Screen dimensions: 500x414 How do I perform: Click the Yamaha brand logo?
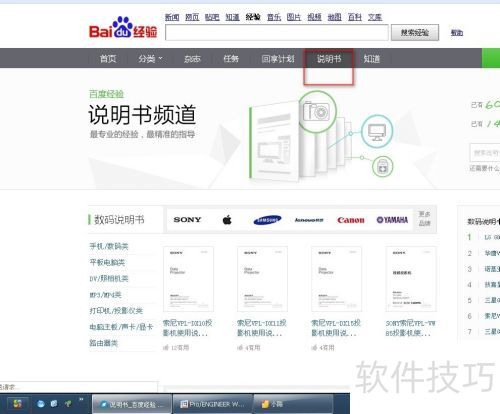tap(392, 220)
